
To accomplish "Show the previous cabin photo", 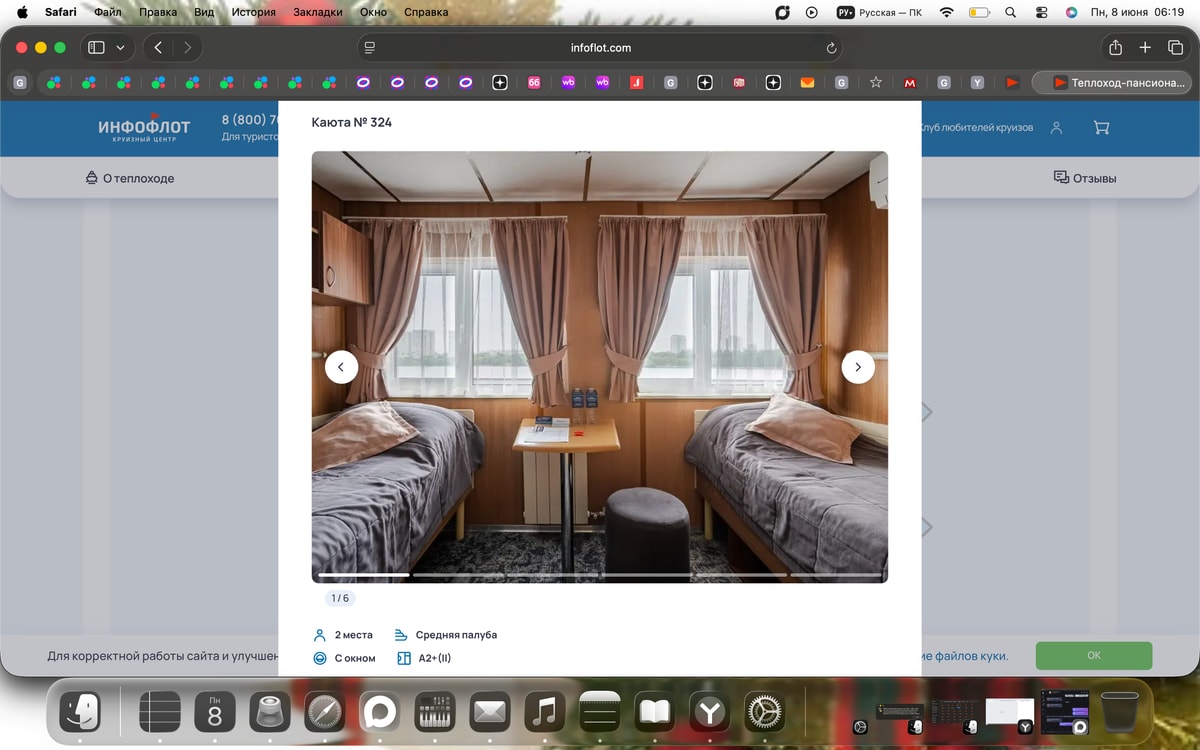I will pos(341,367).
